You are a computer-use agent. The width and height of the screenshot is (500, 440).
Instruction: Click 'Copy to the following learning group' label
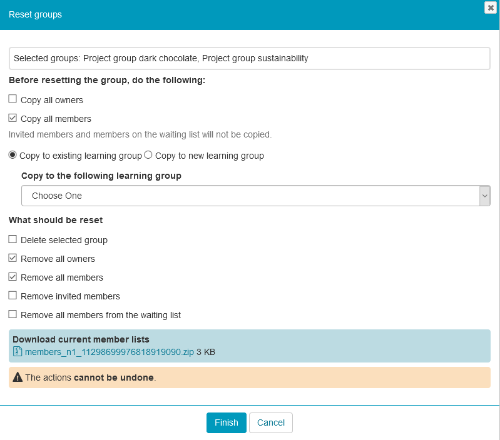point(101,176)
